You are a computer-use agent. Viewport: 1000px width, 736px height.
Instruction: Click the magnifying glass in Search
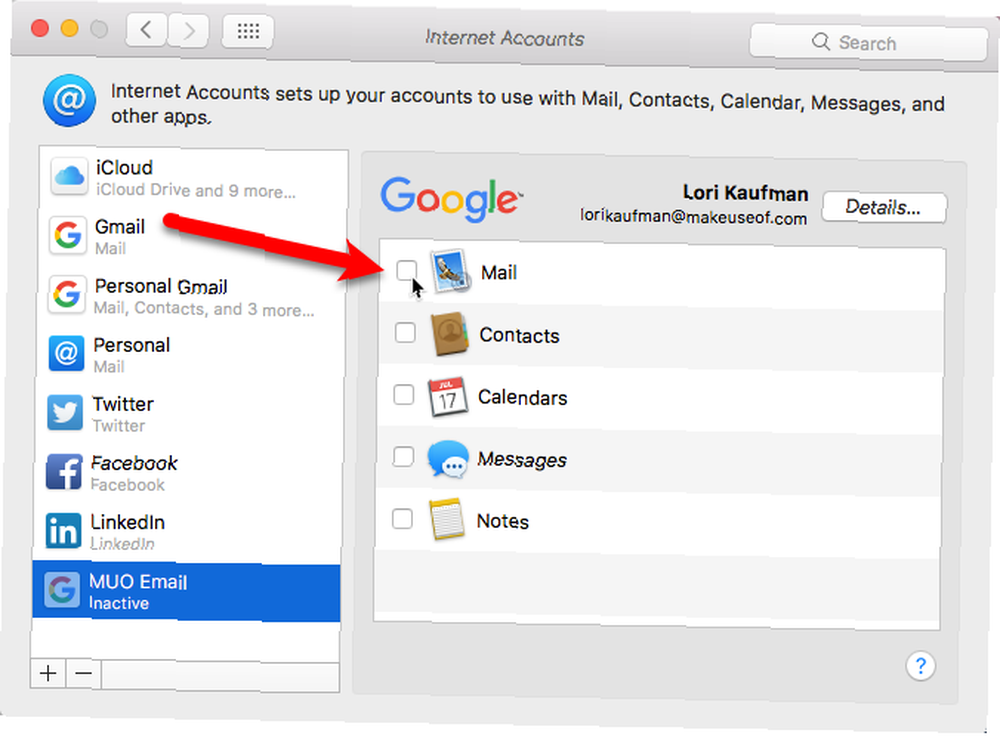click(x=821, y=42)
